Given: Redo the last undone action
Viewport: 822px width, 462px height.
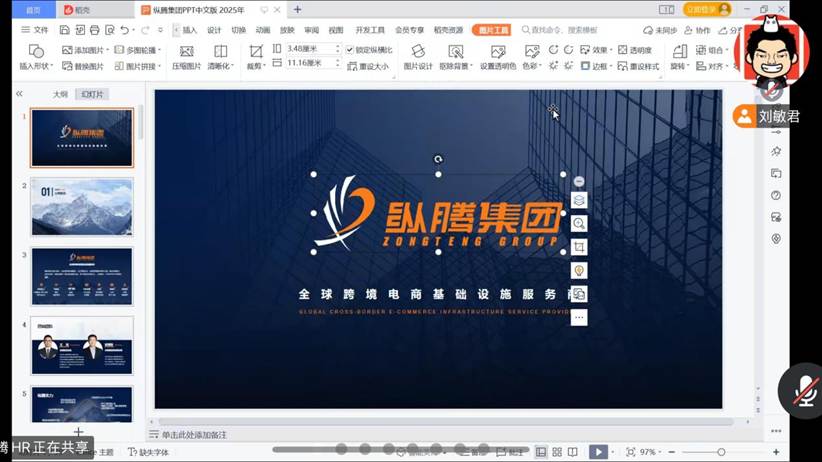Looking at the screenshot, I should 146,30.
